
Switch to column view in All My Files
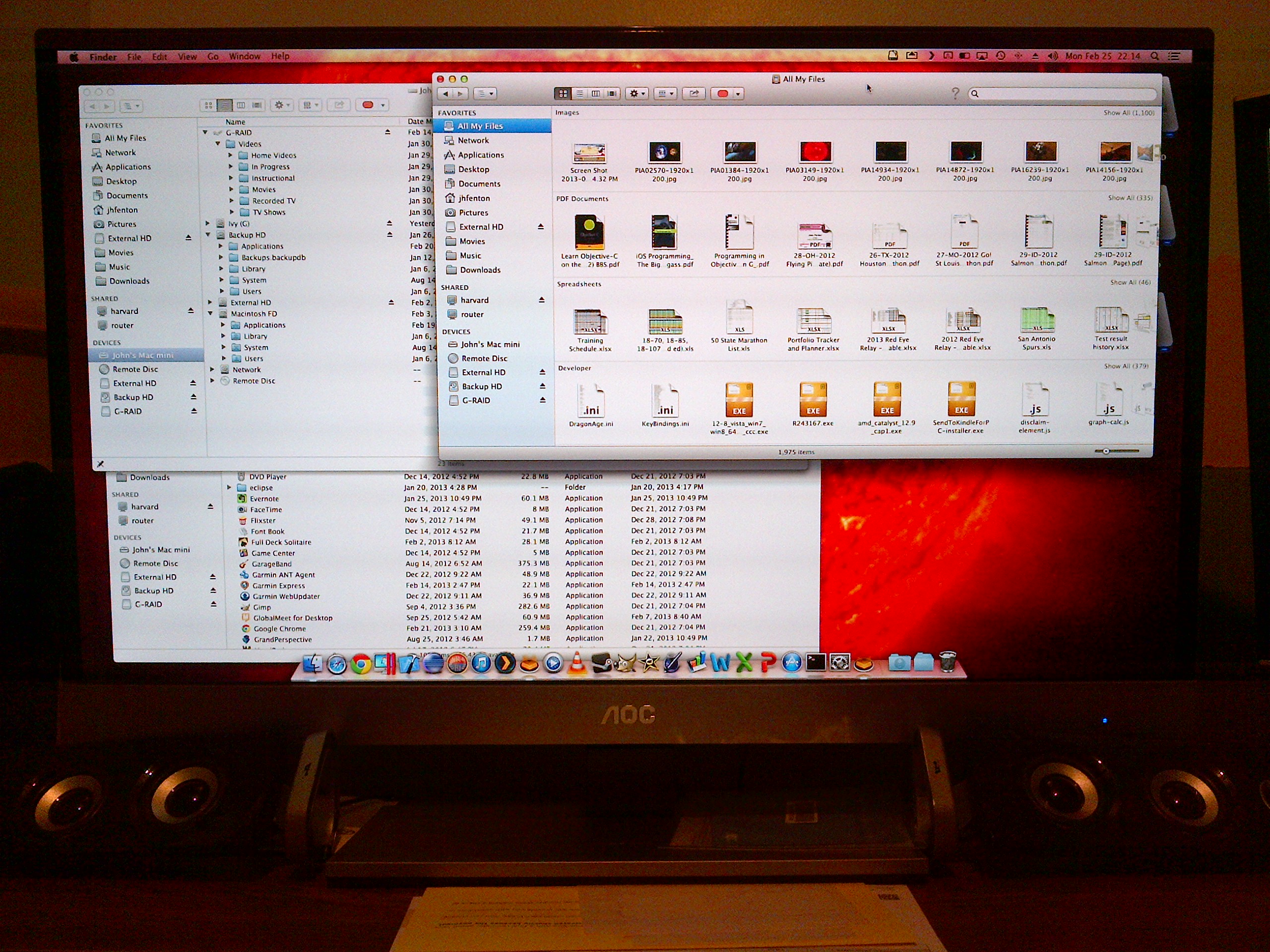[x=596, y=94]
